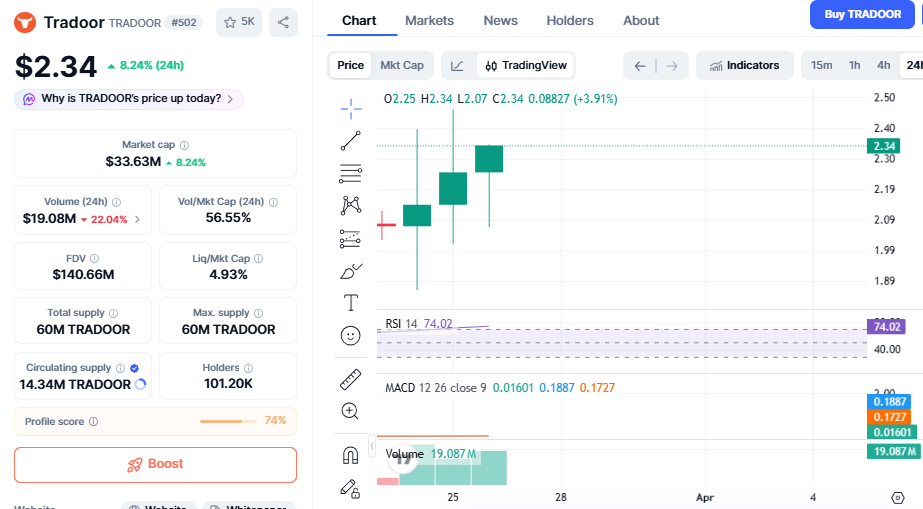Select the Text annotation tool

click(351, 303)
